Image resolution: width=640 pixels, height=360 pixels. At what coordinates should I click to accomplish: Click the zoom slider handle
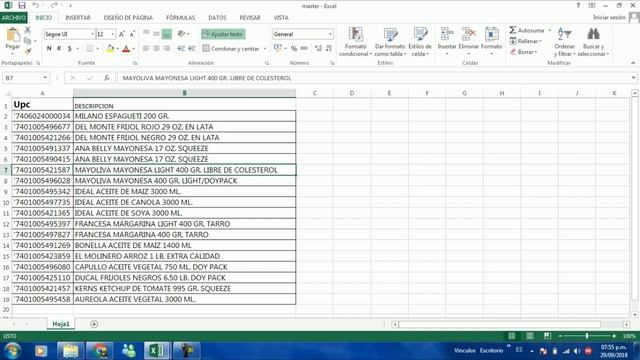[587, 336]
